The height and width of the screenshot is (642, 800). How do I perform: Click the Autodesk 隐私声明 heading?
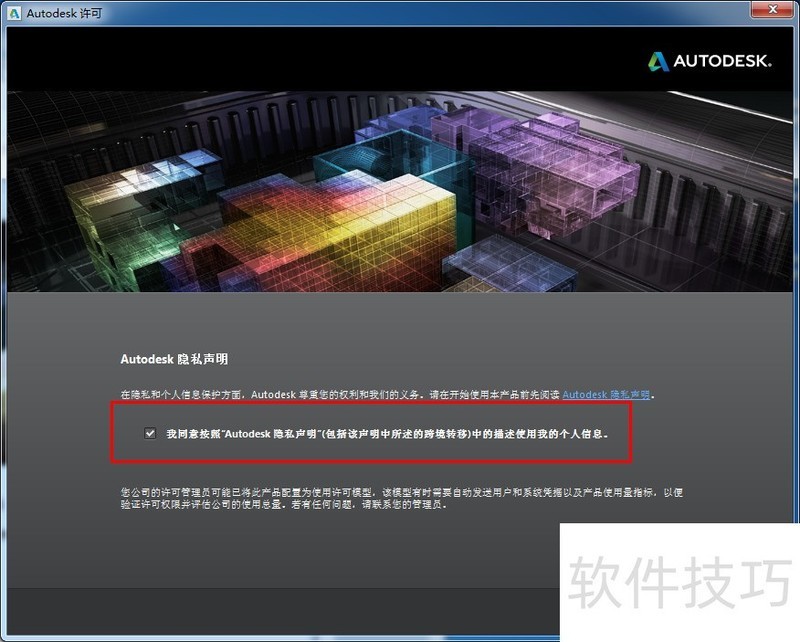(x=174, y=359)
